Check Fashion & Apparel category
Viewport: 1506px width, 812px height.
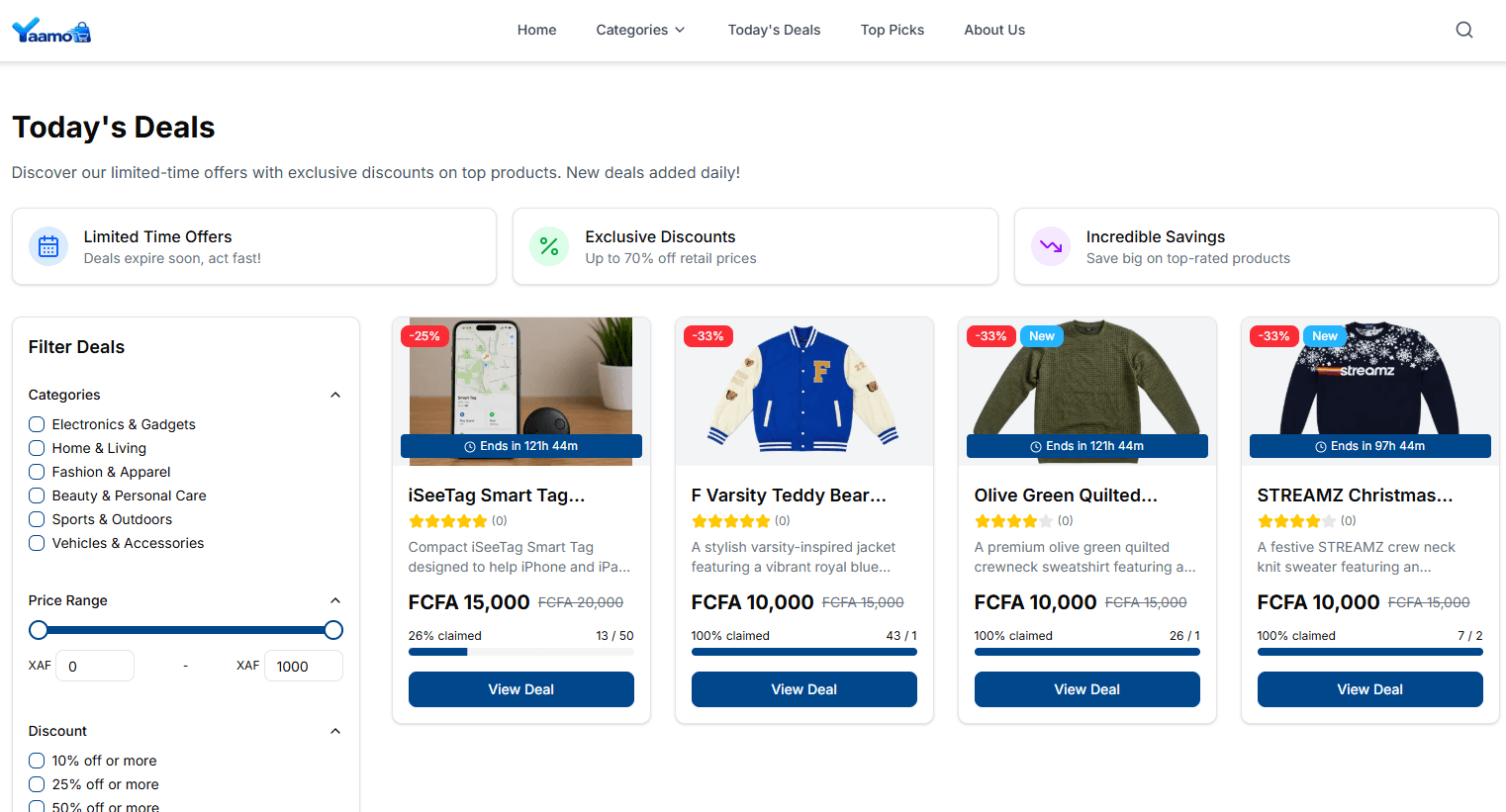click(x=37, y=472)
